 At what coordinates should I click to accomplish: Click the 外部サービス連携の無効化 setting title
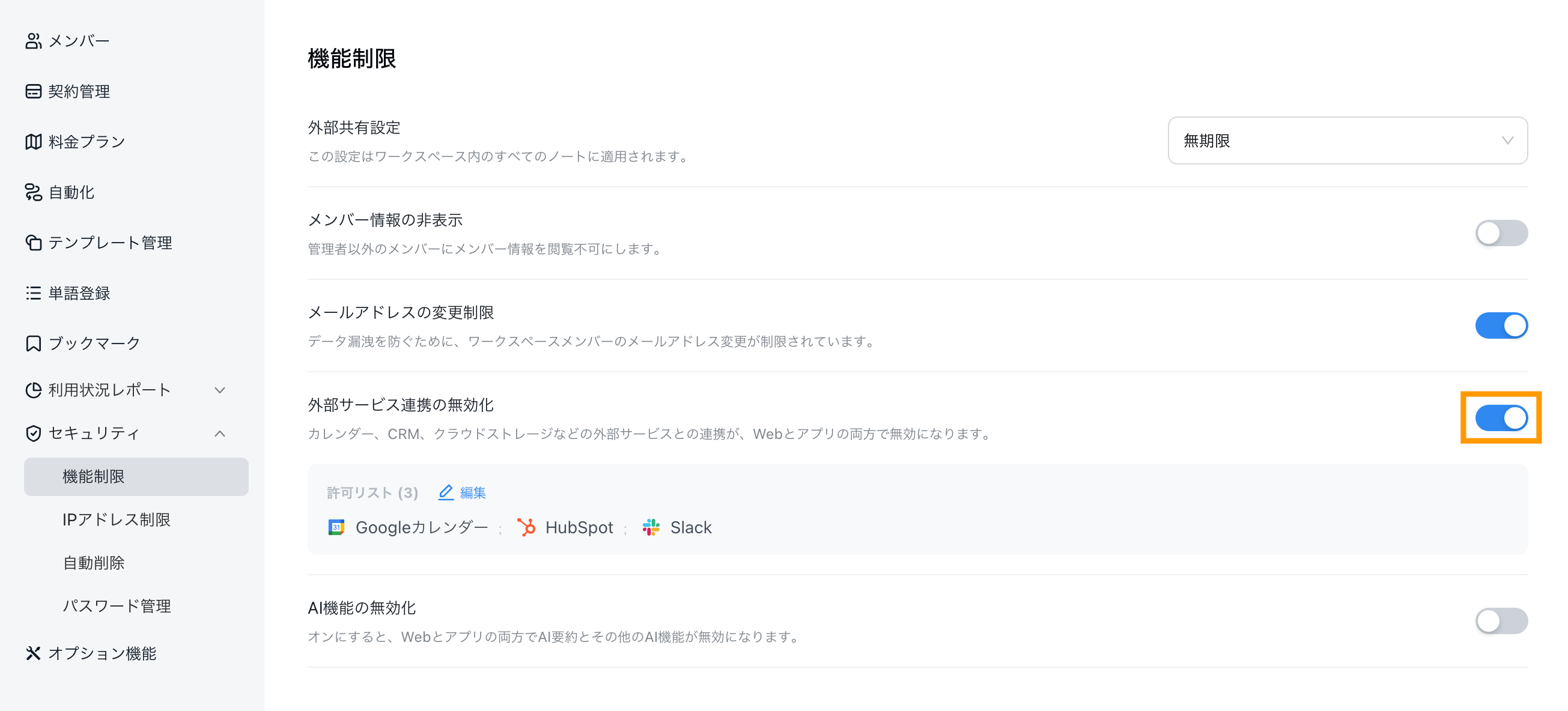401,405
